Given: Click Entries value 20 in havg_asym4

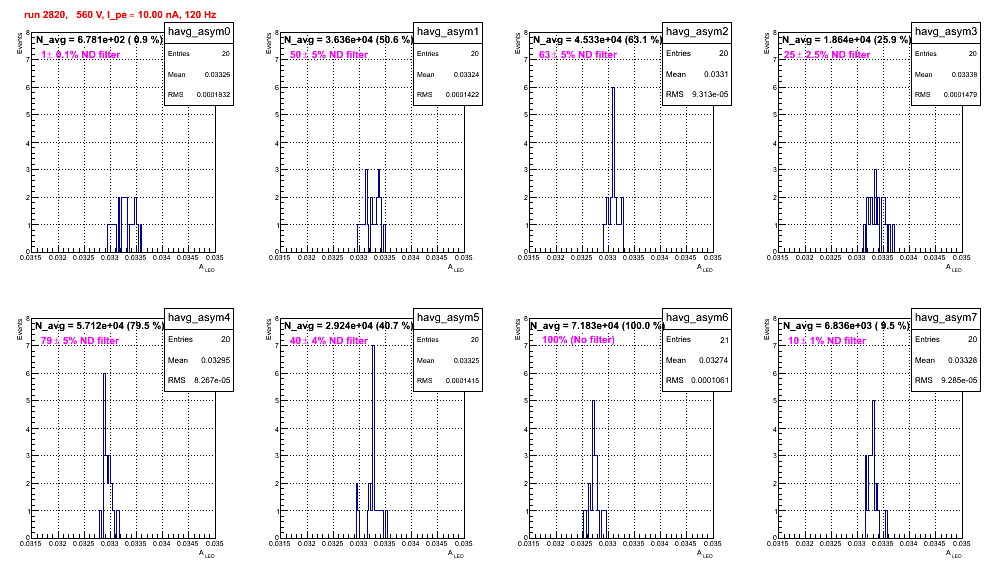Looking at the screenshot, I should [225, 339].
